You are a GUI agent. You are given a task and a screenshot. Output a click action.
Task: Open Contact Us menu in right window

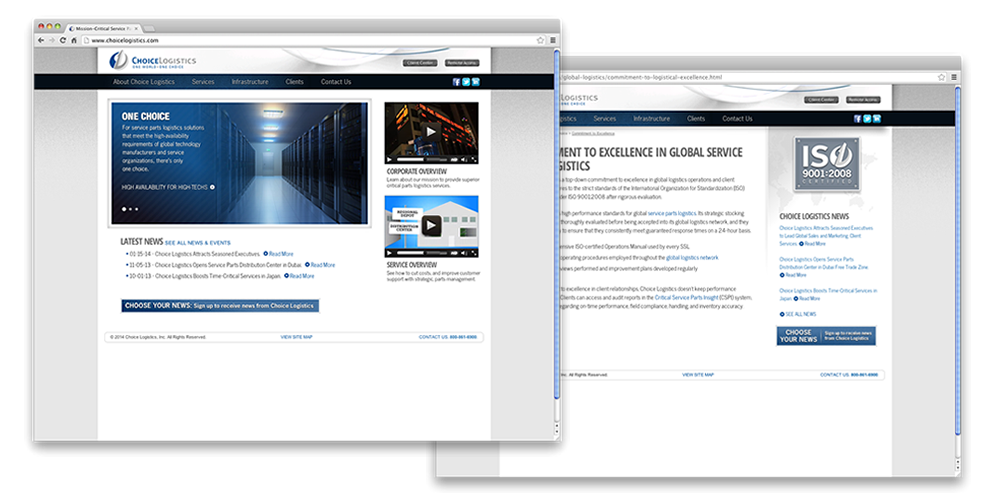click(737, 118)
